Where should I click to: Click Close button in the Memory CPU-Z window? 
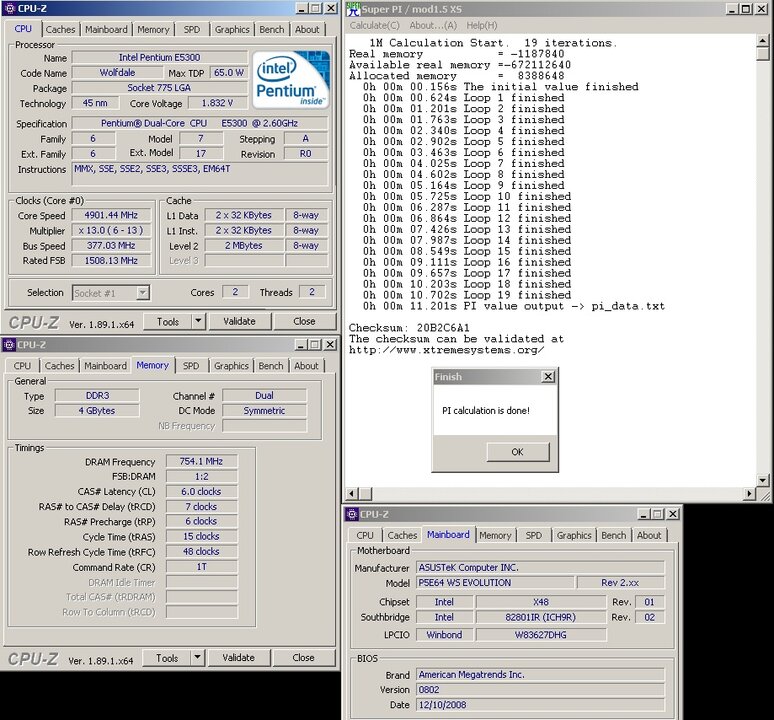pos(303,658)
